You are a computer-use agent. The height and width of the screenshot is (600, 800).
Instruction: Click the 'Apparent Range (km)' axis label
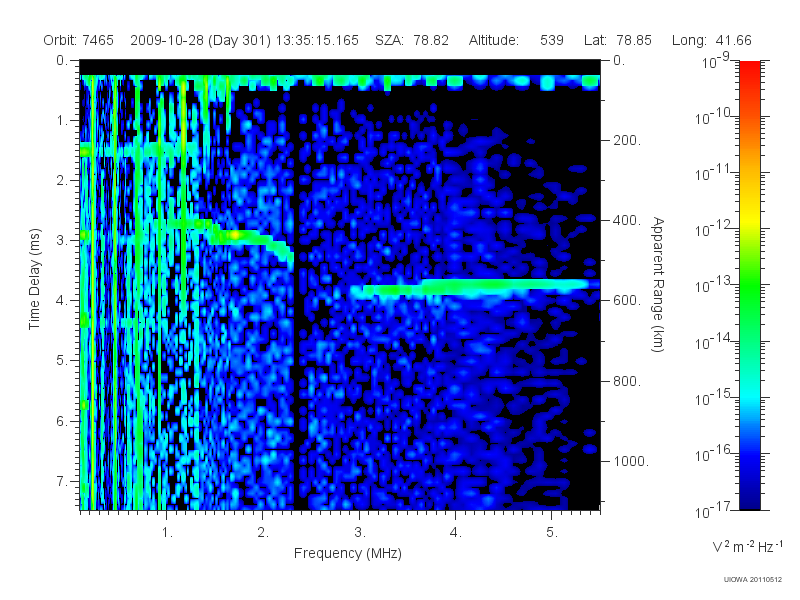658,285
